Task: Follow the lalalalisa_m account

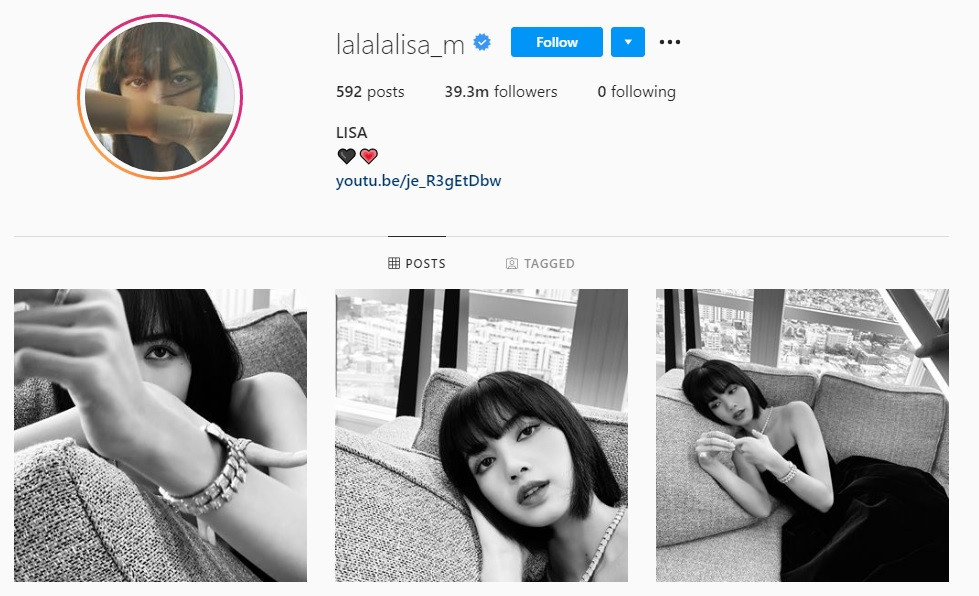Action: click(x=556, y=42)
